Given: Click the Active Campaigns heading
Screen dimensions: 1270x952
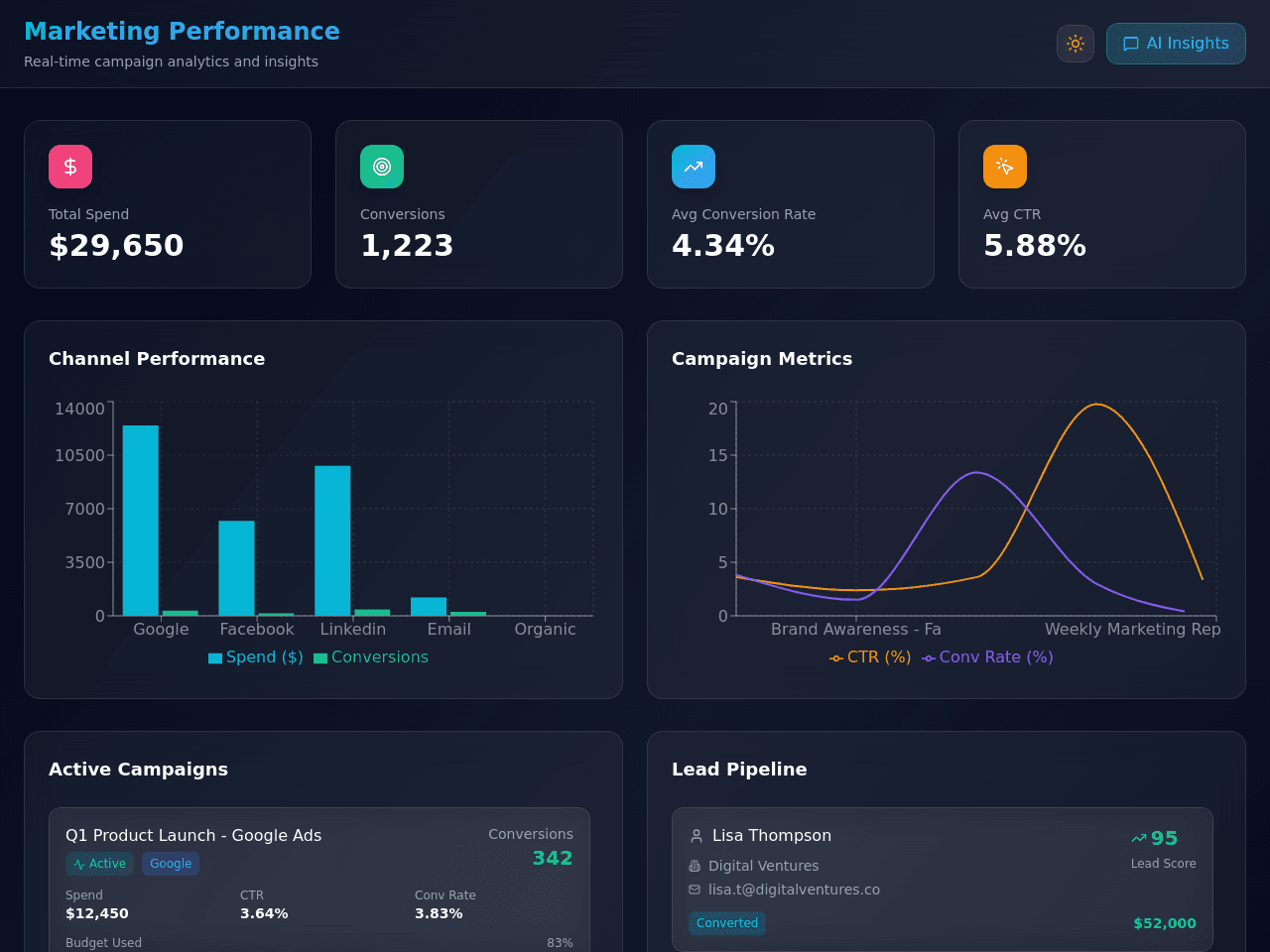Looking at the screenshot, I should [x=138, y=770].
